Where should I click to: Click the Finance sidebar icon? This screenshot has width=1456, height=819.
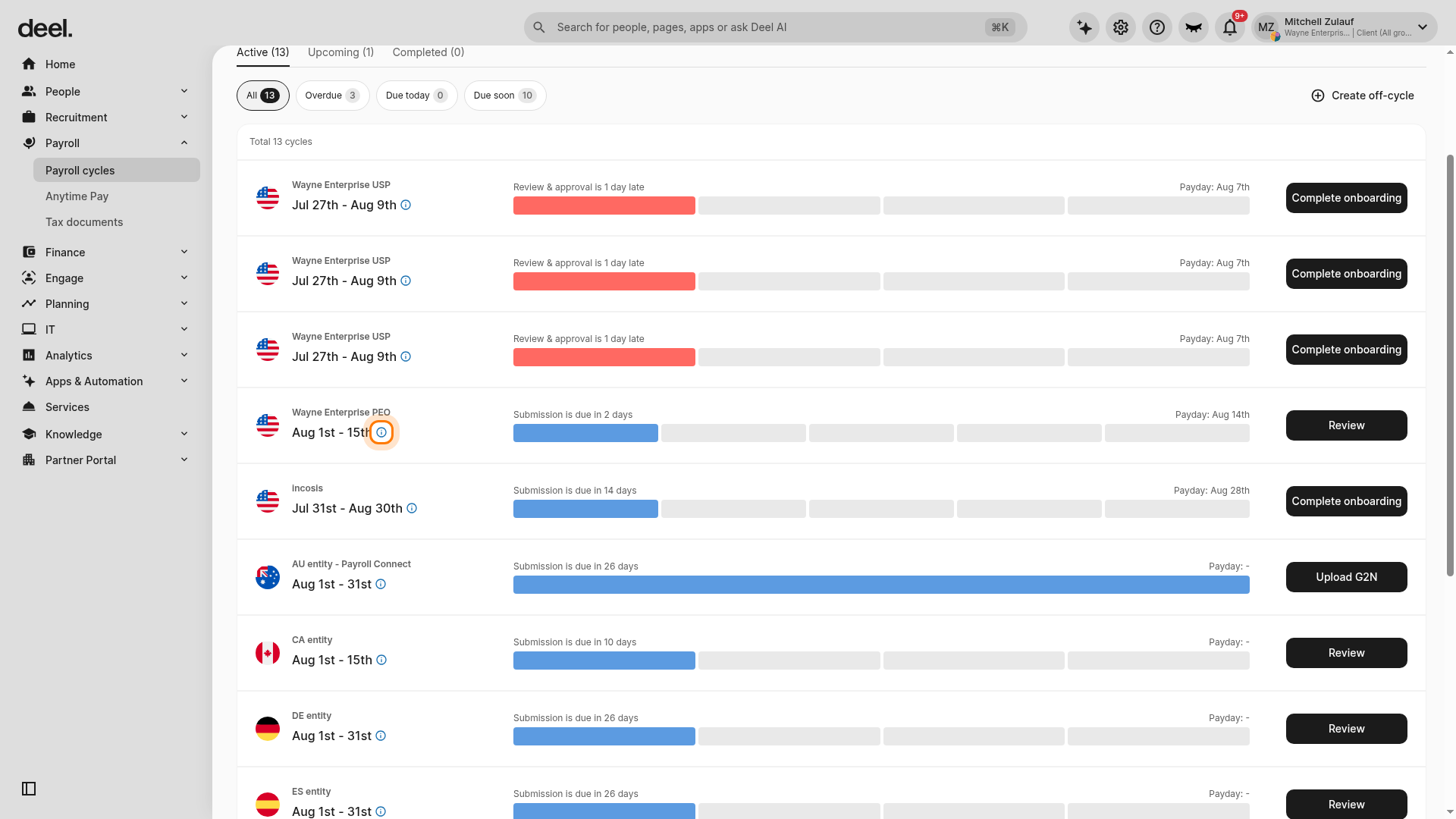[x=29, y=253]
